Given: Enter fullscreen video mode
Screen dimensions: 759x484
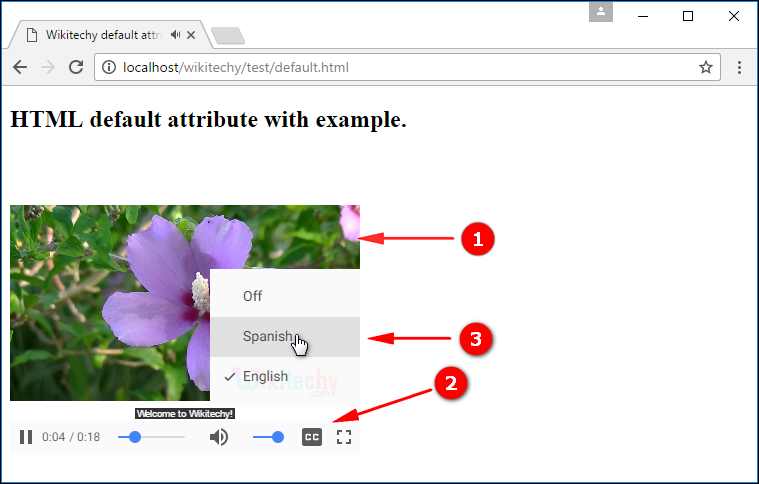Looking at the screenshot, I should (344, 437).
